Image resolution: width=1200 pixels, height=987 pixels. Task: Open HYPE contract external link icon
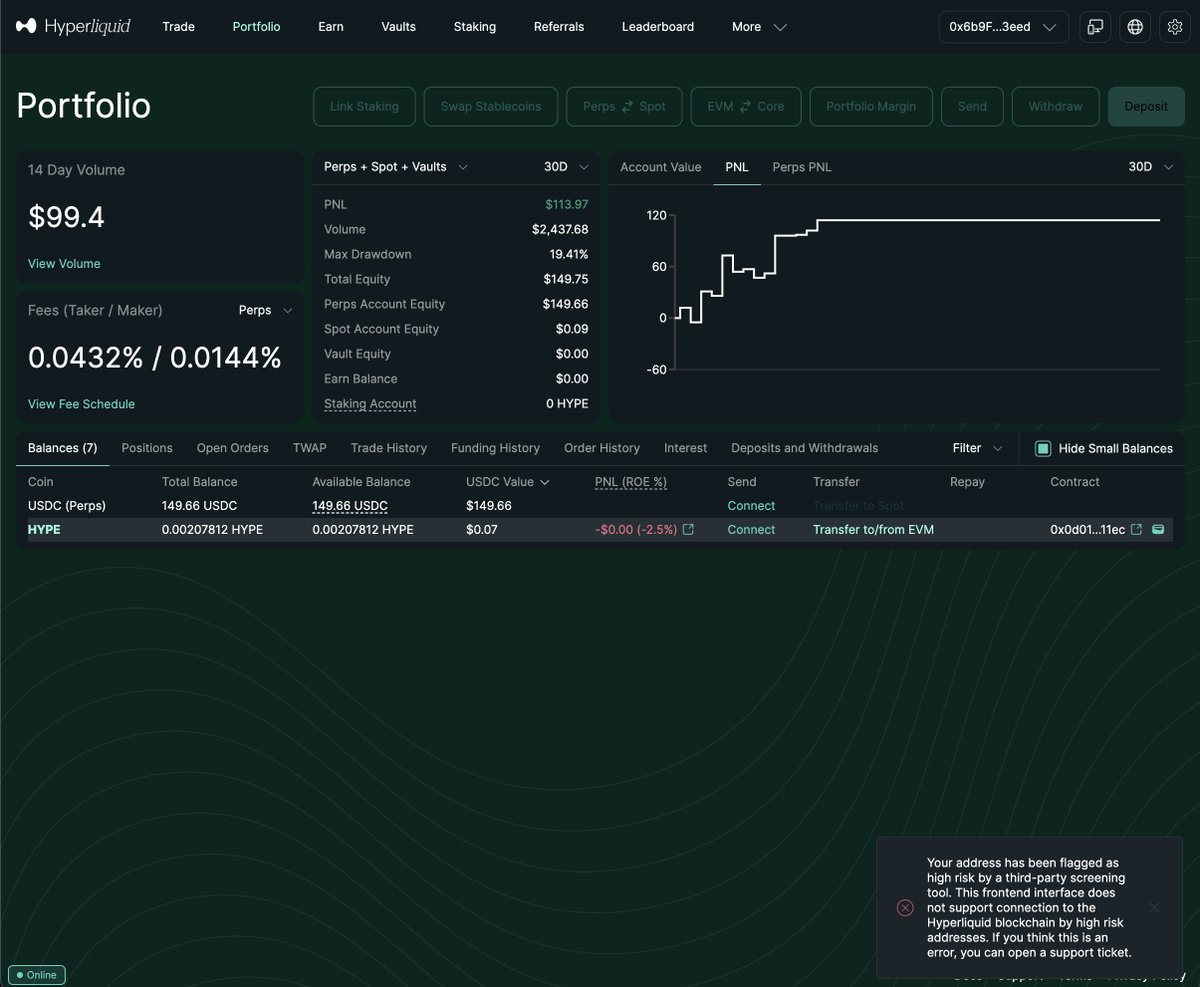[x=1136, y=530]
